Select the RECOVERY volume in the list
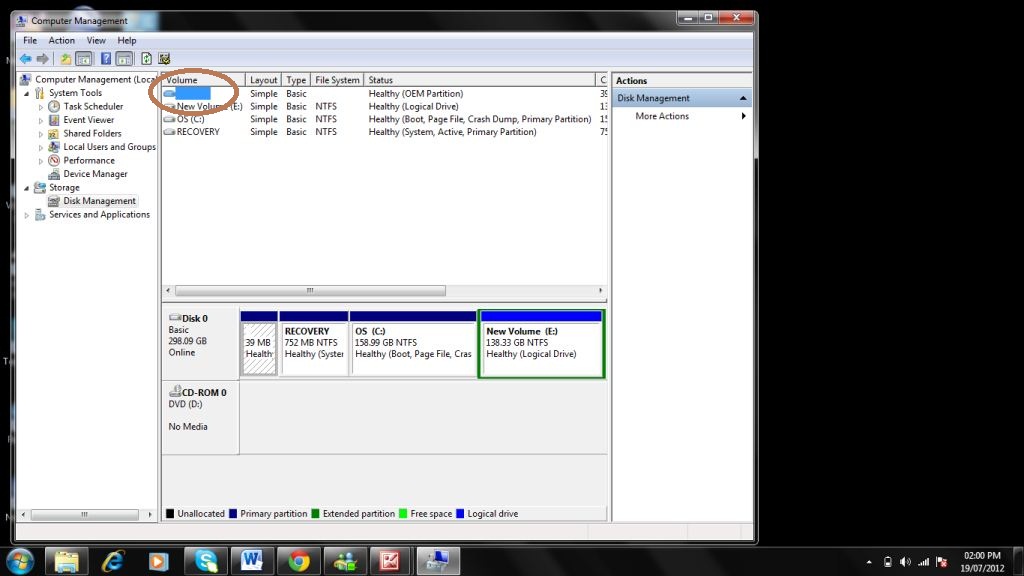The height and width of the screenshot is (576, 1024). 197,131
